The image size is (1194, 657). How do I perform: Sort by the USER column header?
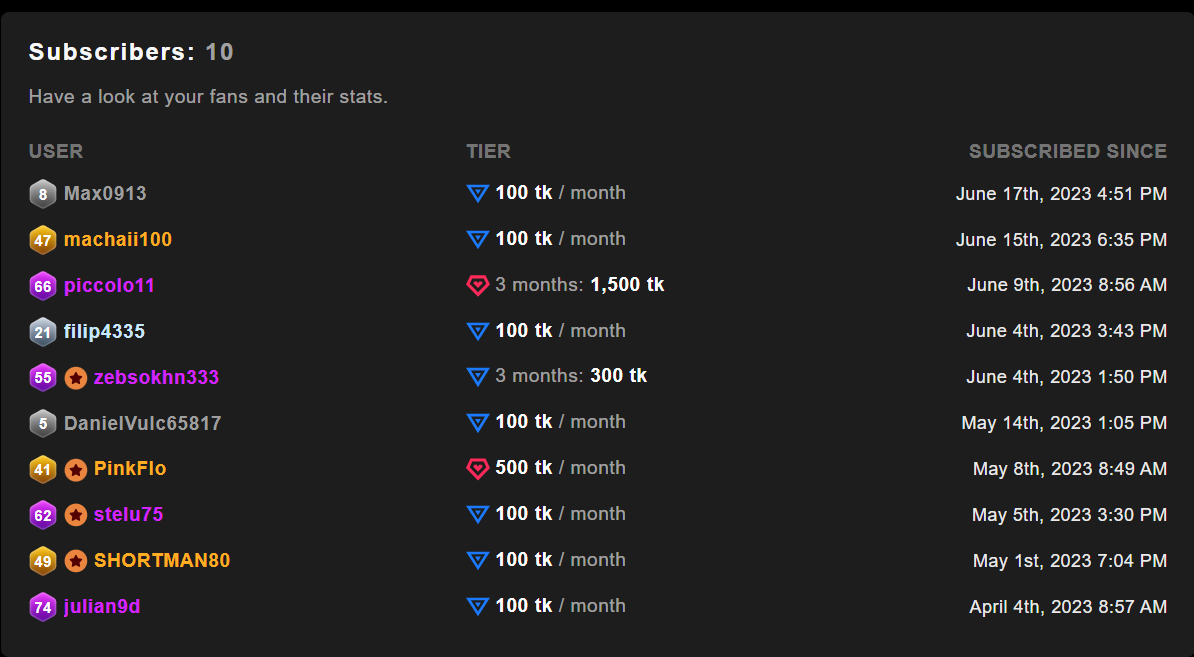pyautogui.click(x=56, y=152)
